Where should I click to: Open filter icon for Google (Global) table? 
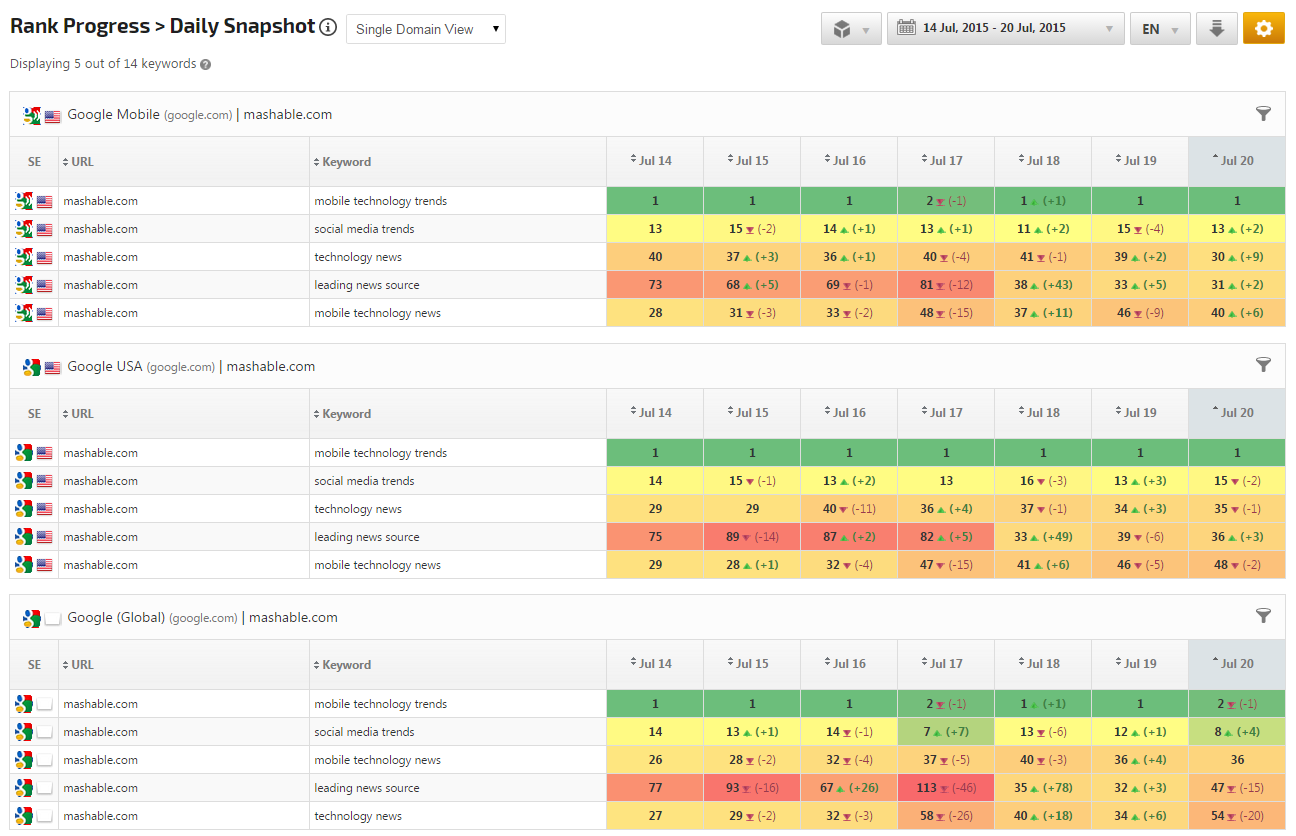(1263, 616)
